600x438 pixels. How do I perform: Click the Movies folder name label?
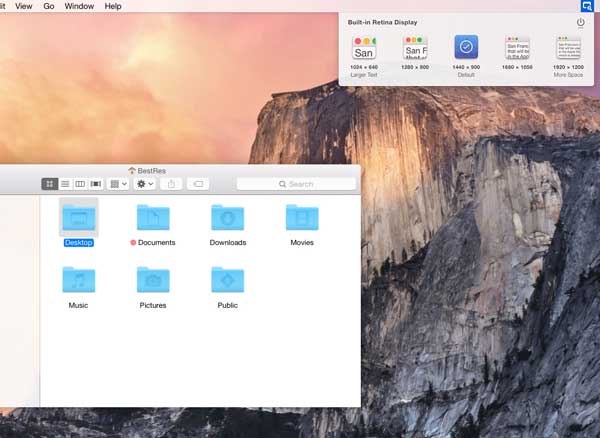302,243
